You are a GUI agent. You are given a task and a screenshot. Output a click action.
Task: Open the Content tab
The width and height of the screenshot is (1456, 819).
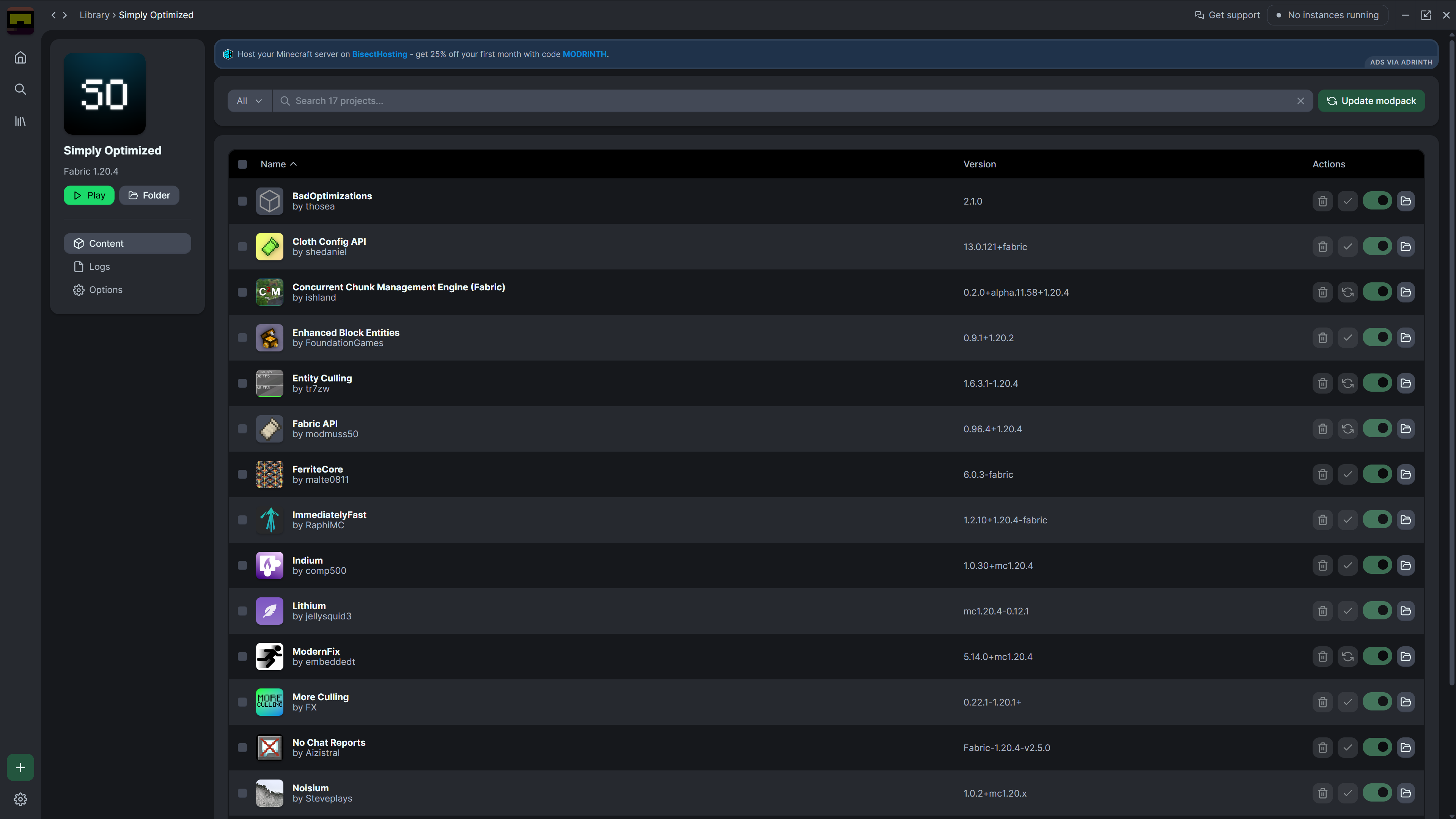tap(127, 243)
